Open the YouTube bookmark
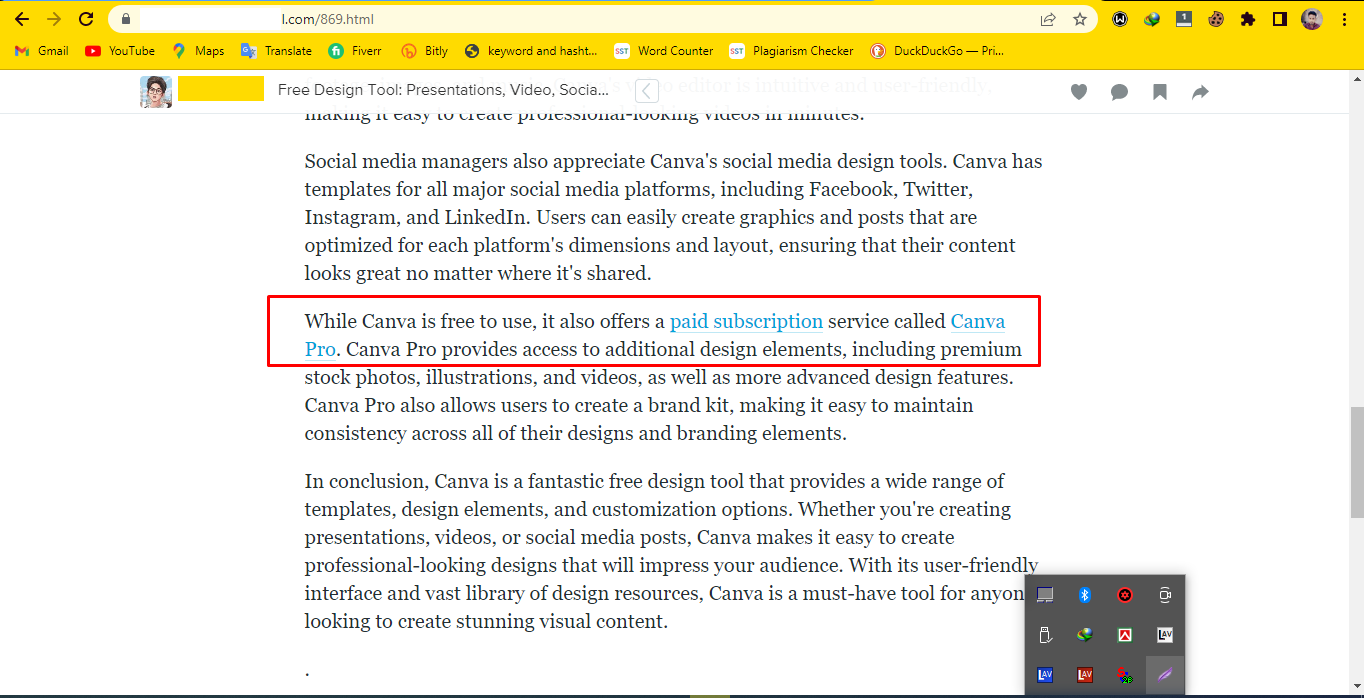This screenshot has height=698, width=1364. (x=120, y=51)
